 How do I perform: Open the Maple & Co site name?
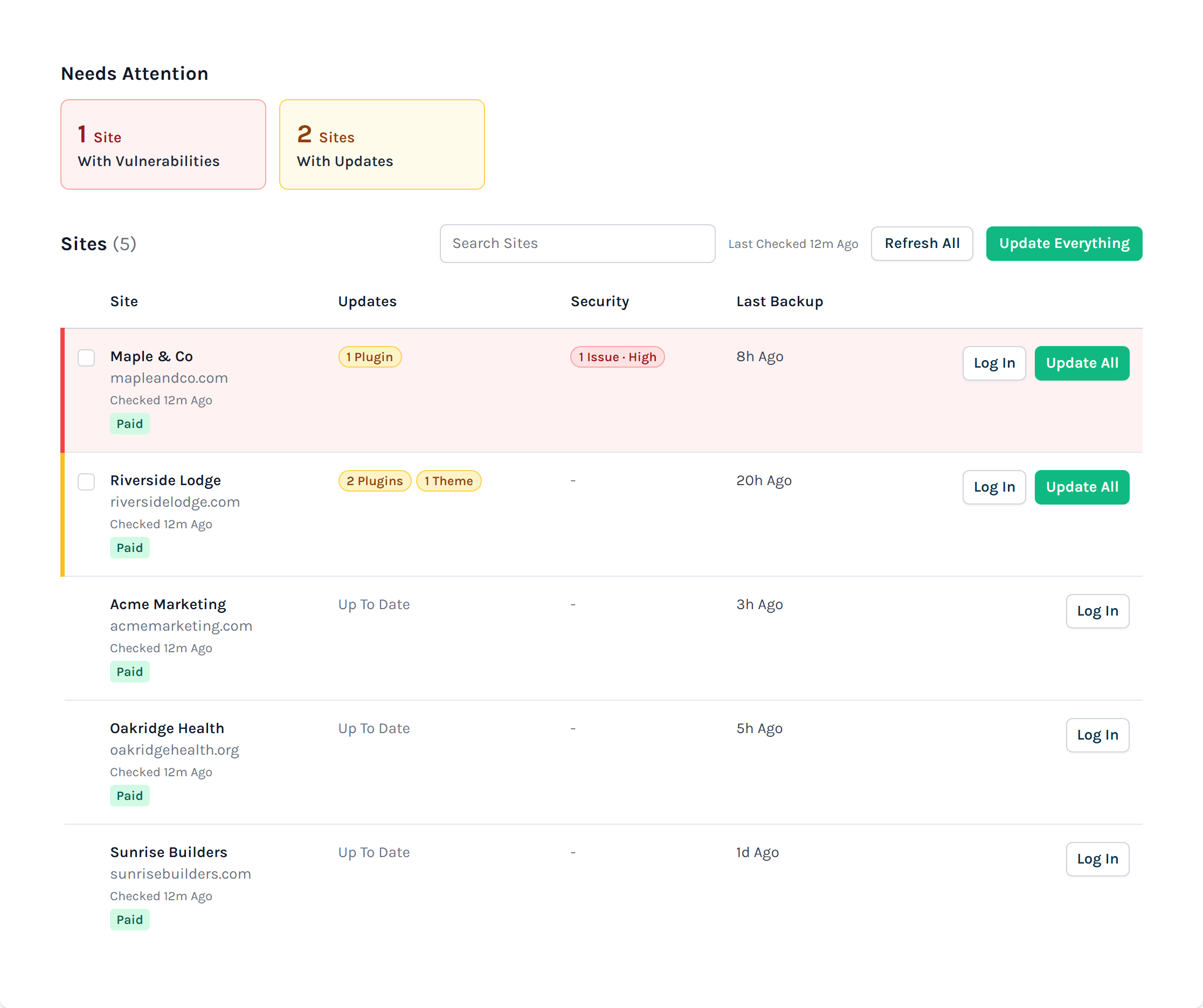point(151,356)
